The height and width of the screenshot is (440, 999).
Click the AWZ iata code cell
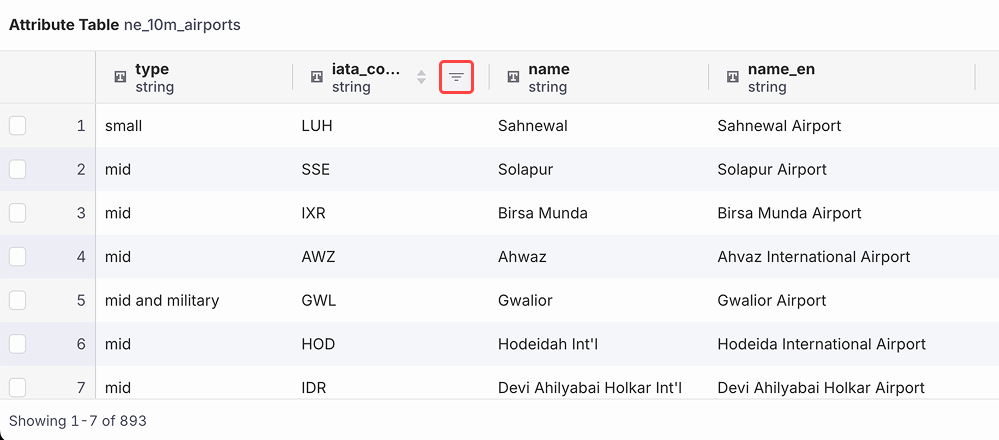pyautogui.click(x=318, y=257)
